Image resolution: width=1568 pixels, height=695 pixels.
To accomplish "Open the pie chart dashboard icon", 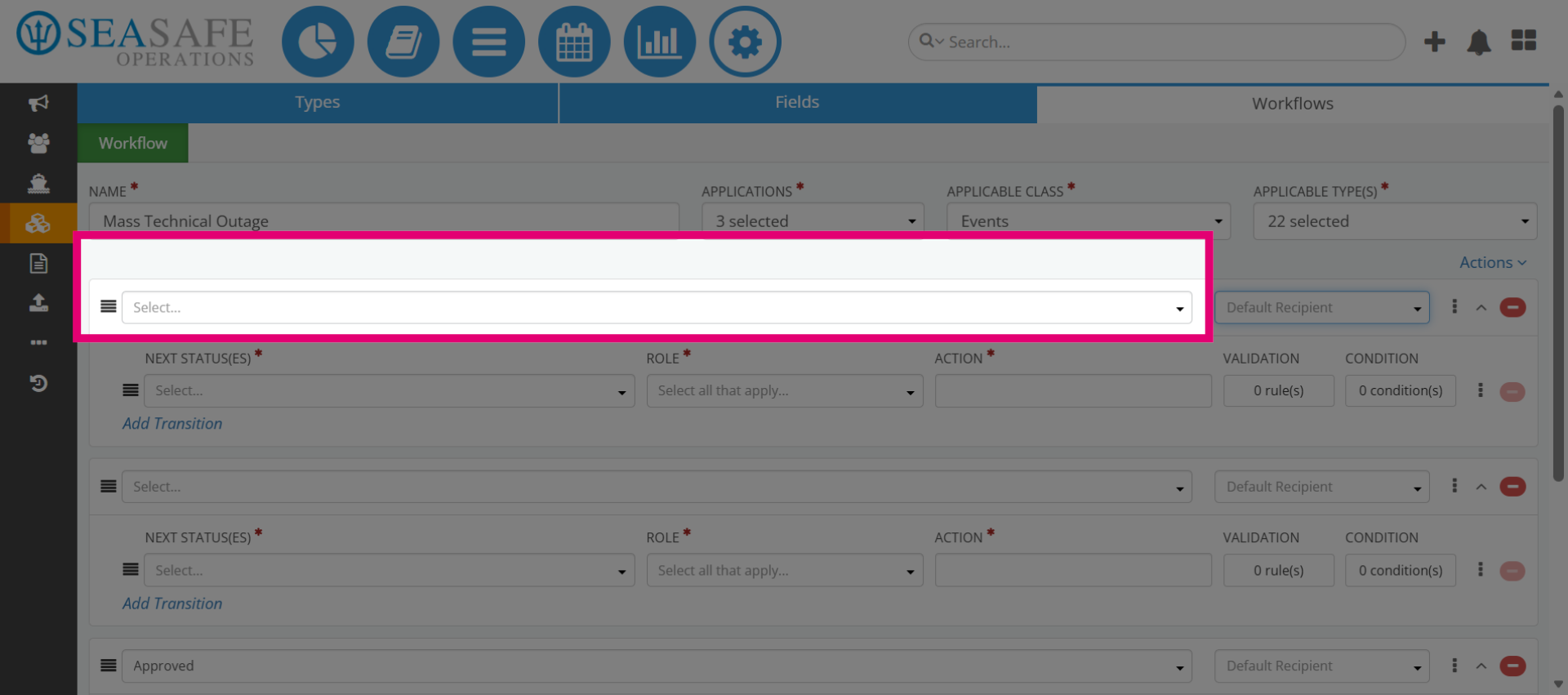I will click(318, 42).
